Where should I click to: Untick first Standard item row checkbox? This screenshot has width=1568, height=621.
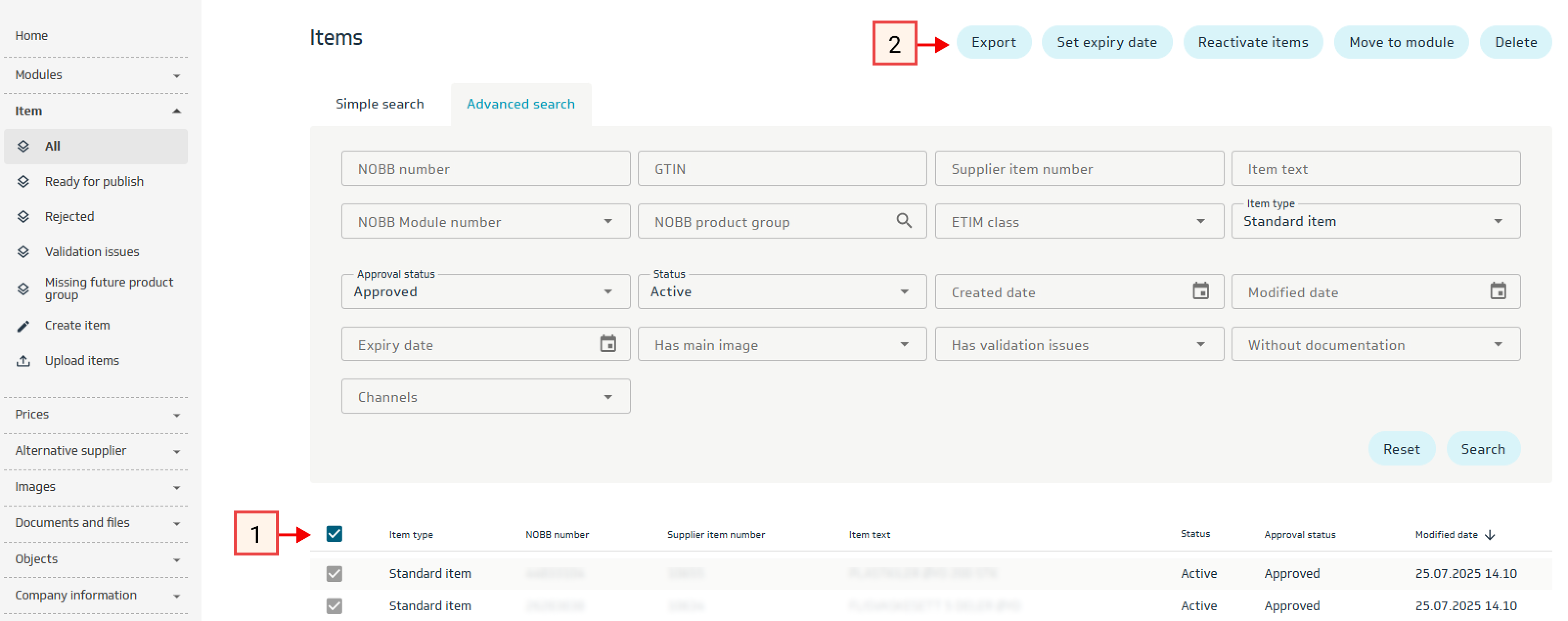click(x=334, y=574)
